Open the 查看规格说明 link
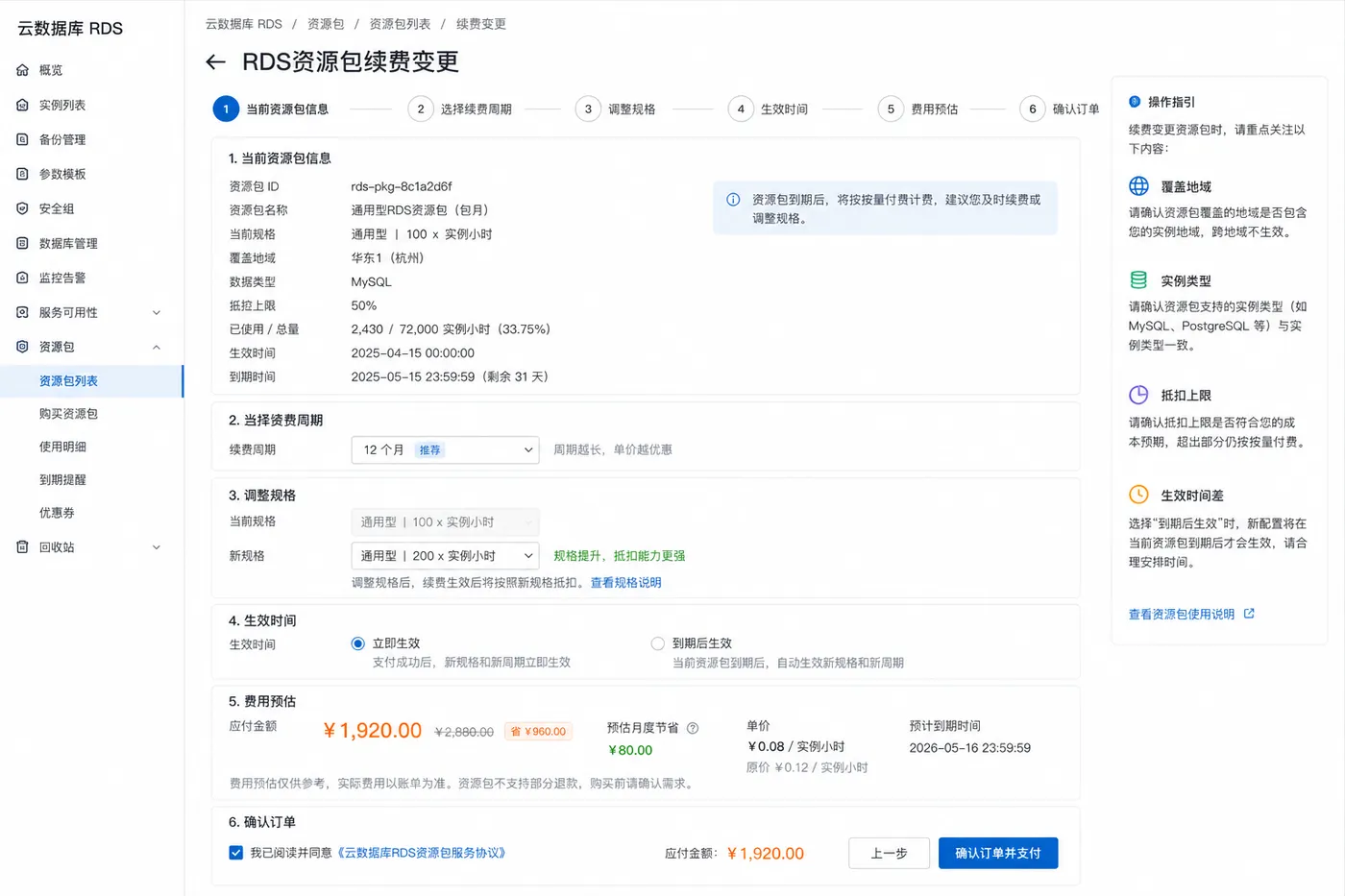Image resolution: width=1345 pixels, height=896 pixels. [625, 582]
